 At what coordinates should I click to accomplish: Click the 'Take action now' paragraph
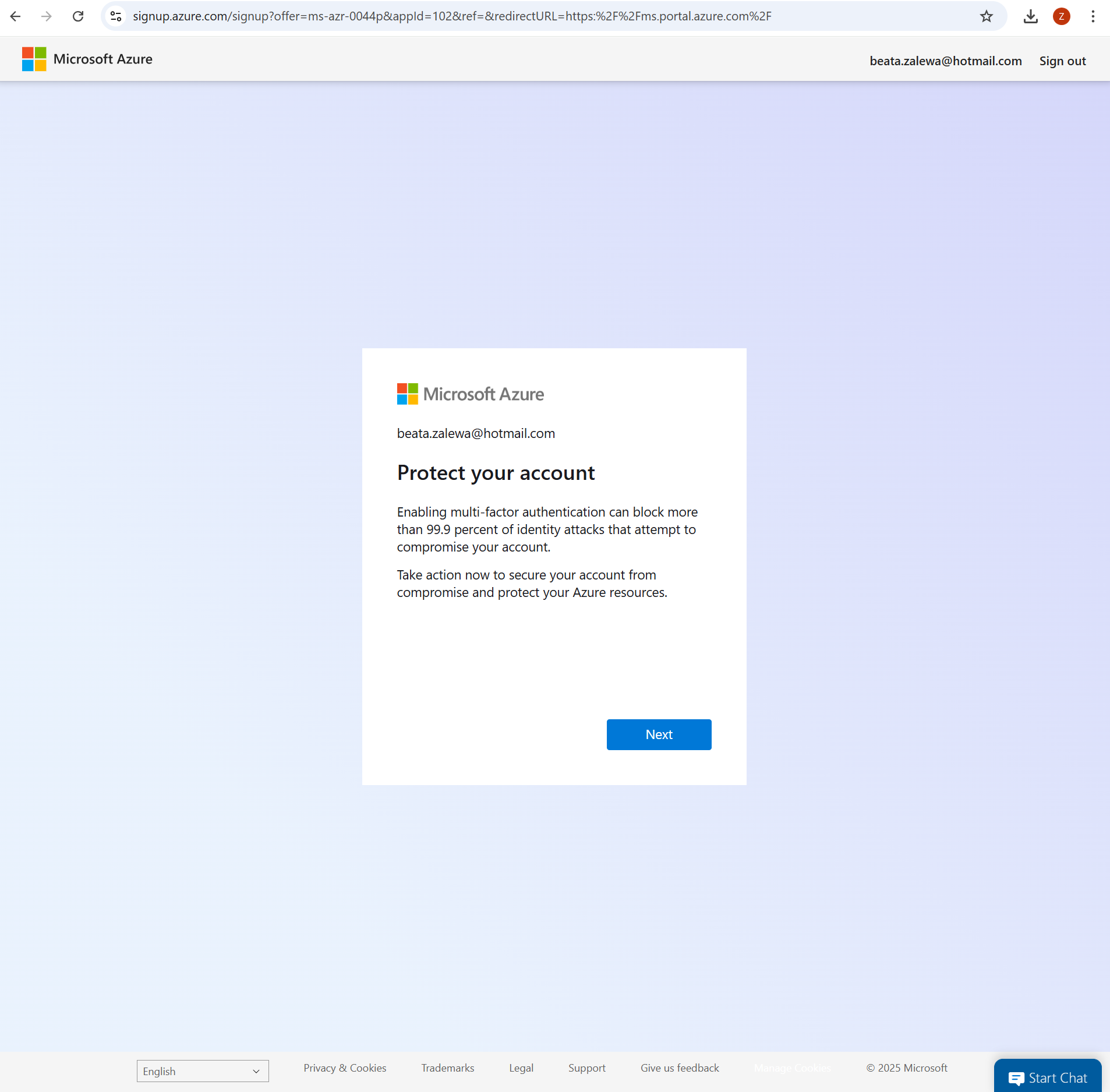[532, 584]
